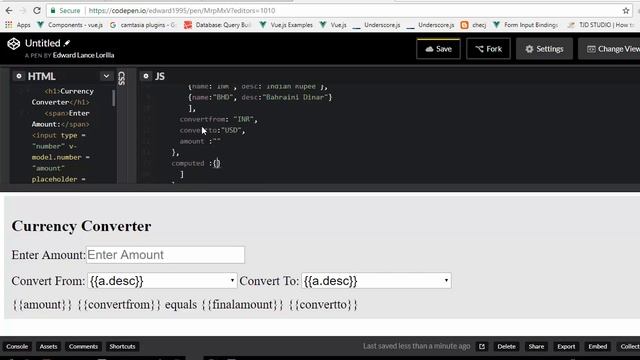Open the Form Input Bindings bookmark
Screen dimensions: 640x360
pyautogui.click(x=526, y=25)
